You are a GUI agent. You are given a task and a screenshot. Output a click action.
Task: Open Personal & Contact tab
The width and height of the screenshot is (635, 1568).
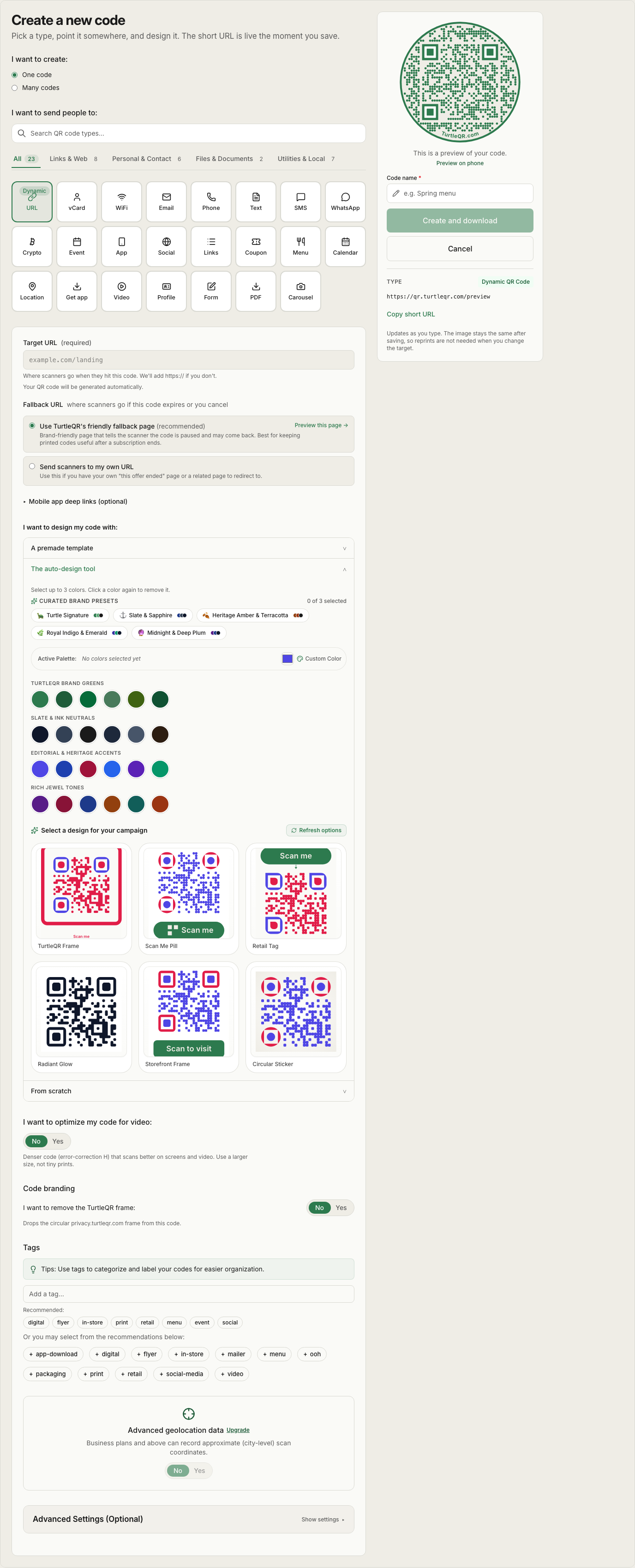[147, 159]
